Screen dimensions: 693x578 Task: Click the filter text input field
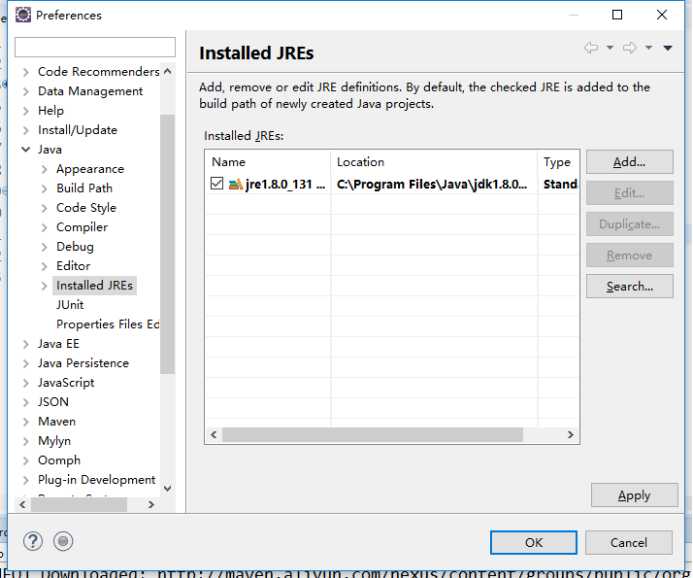click(95, 47)
